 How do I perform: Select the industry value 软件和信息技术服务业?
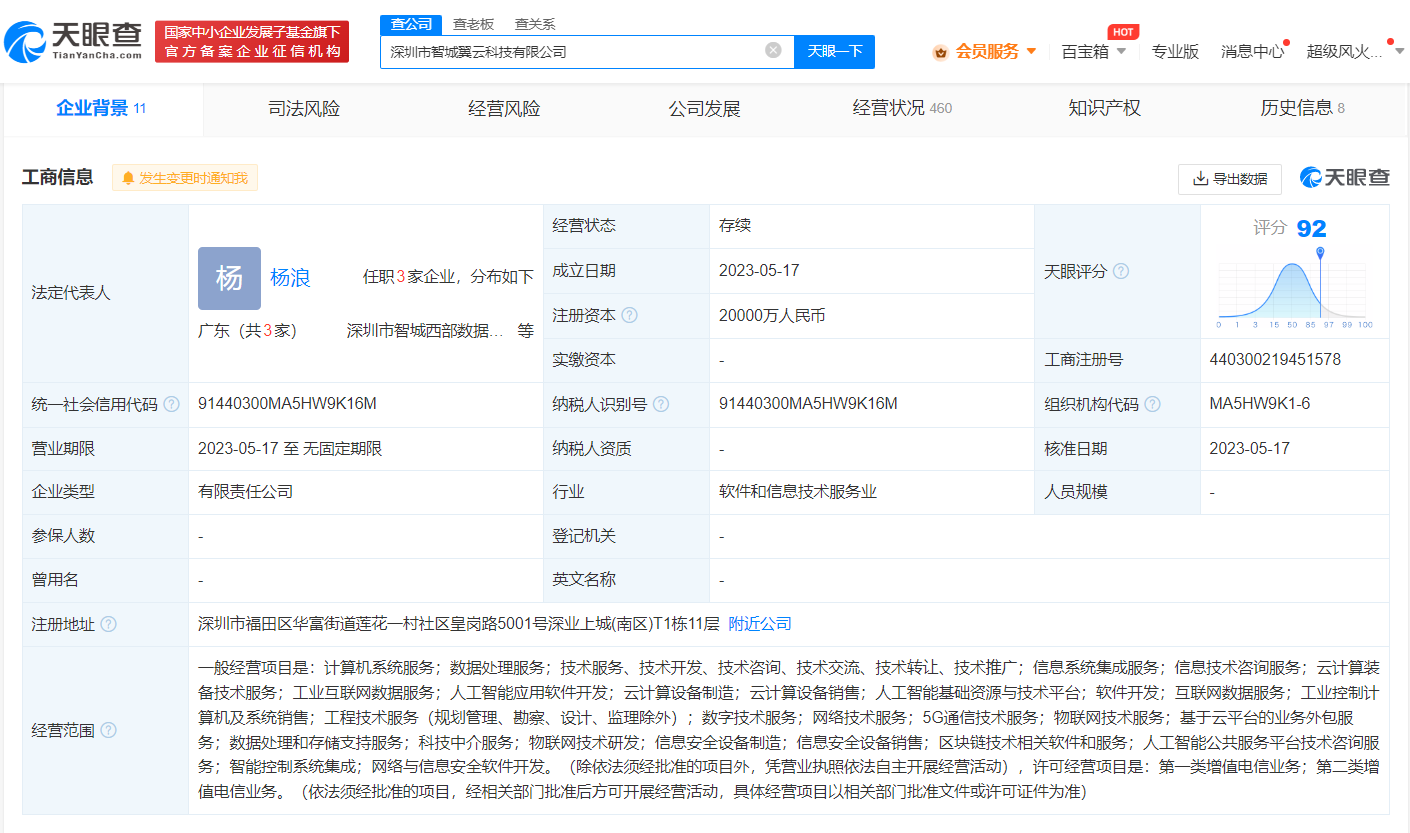pos(798,492)
